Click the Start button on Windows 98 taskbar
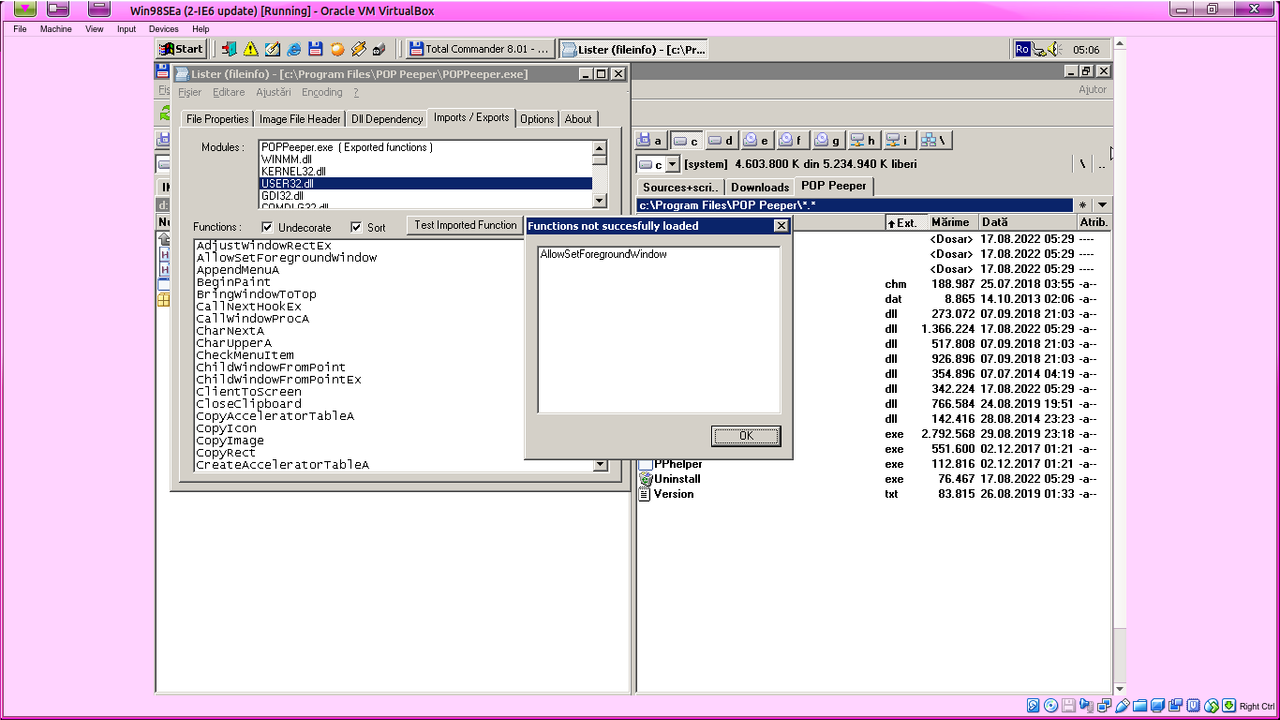Screen dimensions: 1280x720 pos(181,49)
